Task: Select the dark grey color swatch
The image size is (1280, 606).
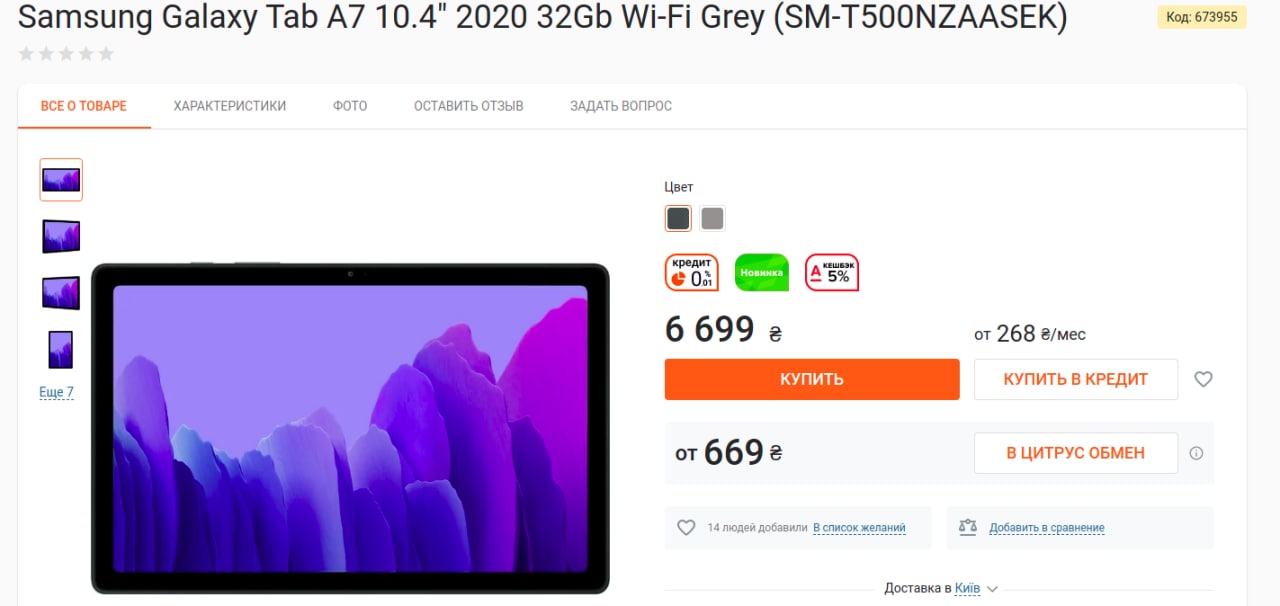Action: (678, 218)
